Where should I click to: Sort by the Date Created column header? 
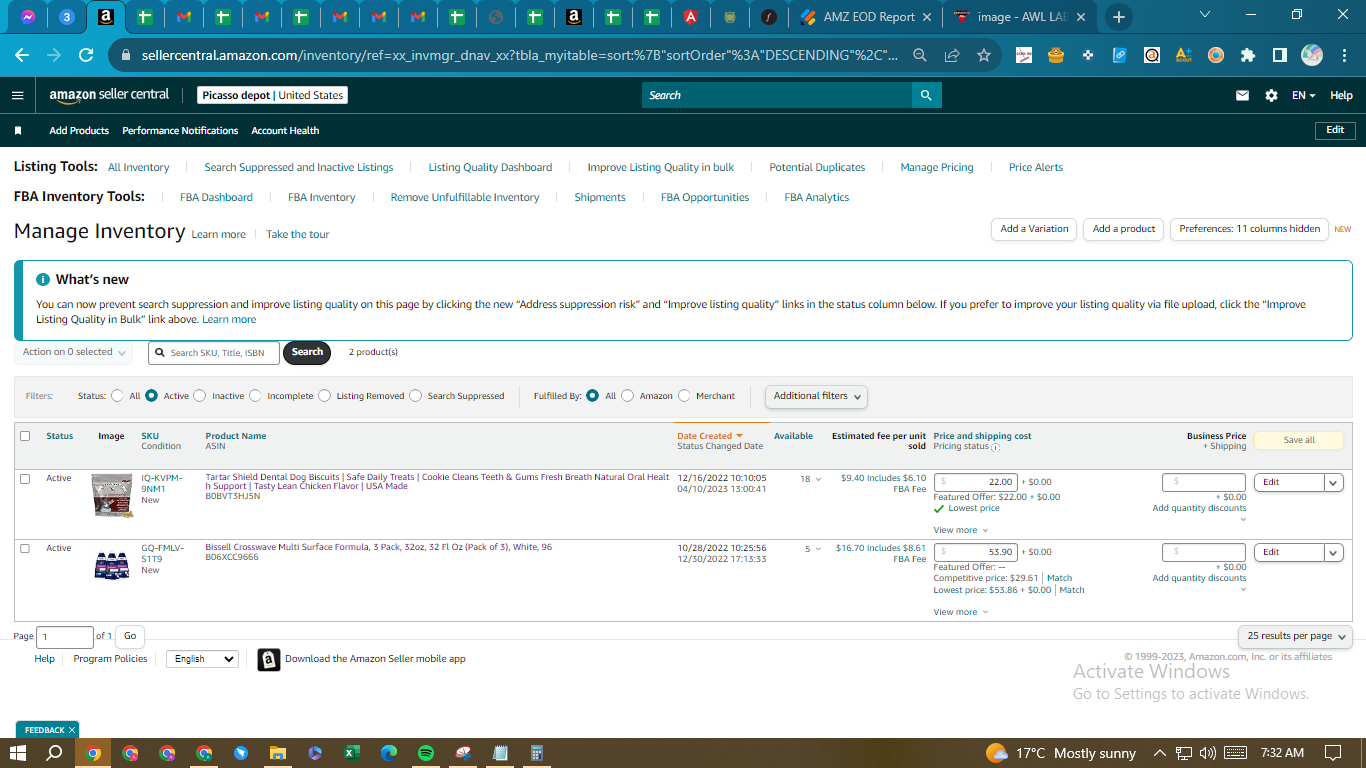[x=709, y=436]
